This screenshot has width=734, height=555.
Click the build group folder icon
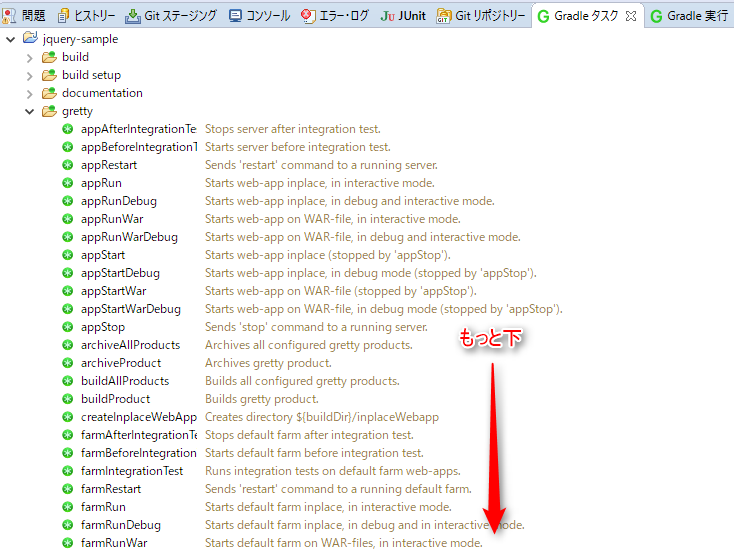(49, 57)
